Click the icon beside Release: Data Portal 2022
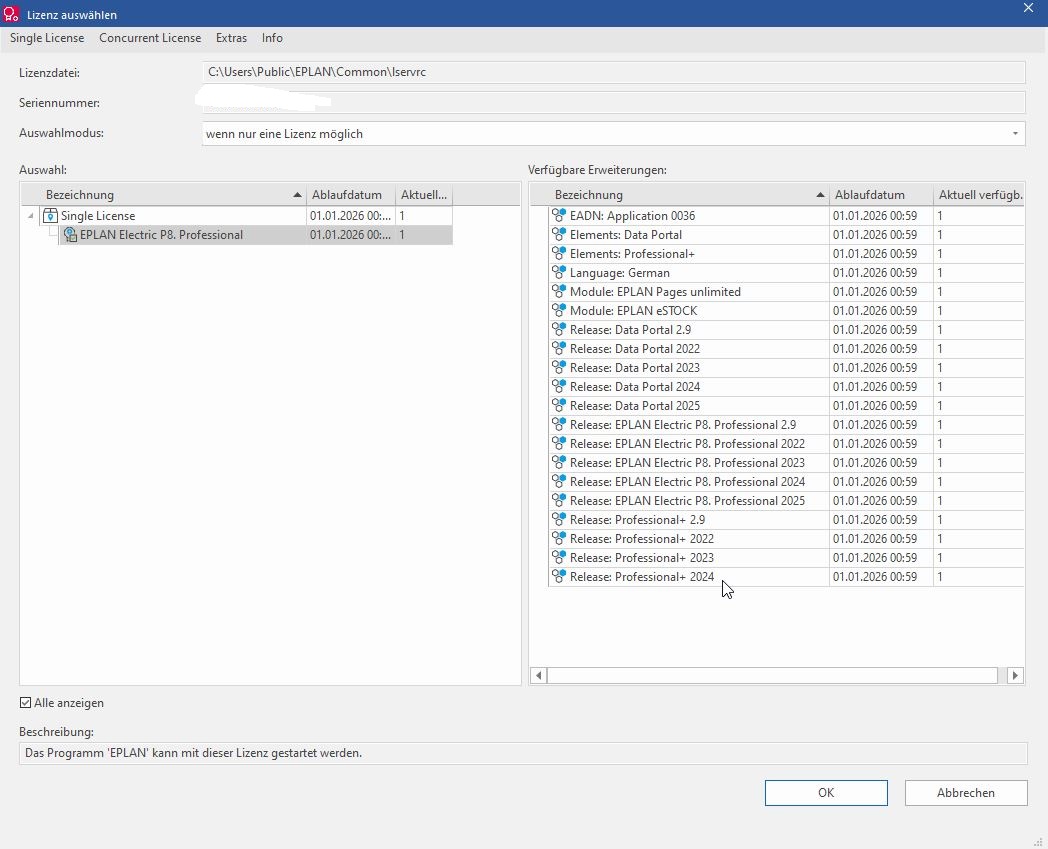The width and height of the screenshot is (1048, 849). (559, 348)
